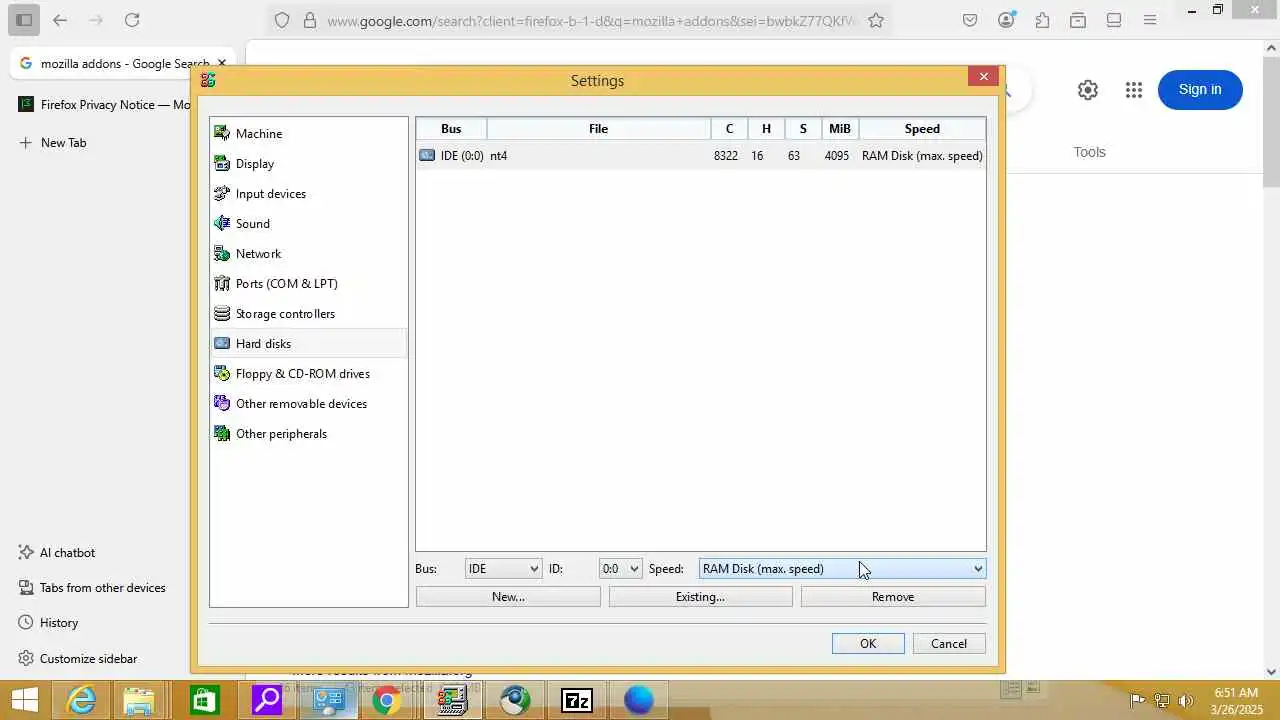Open the Firefox extensions puzzle icon
The height and width of the screenshot is (720, 1280).
click(x=1042, y=20)
